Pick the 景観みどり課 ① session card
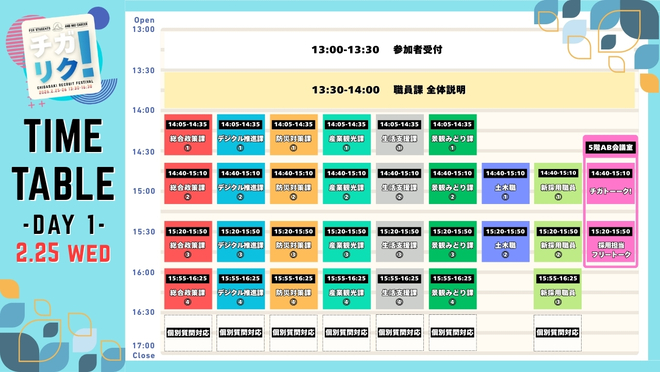660x372 pixels. pos(452,135)
